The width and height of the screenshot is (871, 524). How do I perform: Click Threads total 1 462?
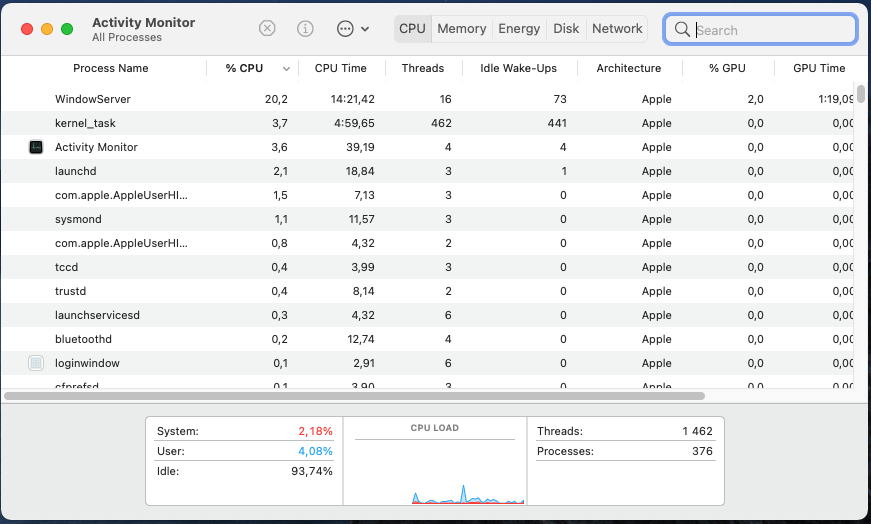click(x=697, y=431)
